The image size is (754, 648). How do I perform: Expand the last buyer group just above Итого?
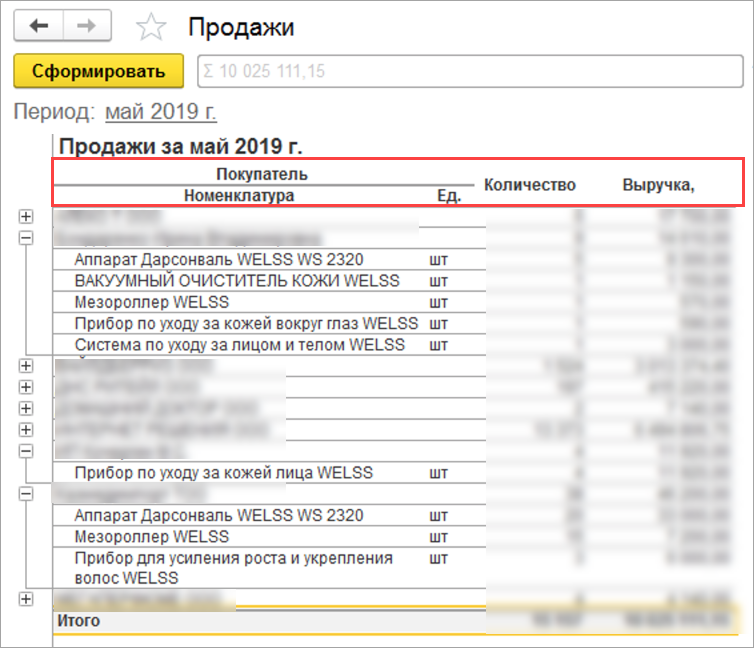pyautogui.click(x=26, y=598)
